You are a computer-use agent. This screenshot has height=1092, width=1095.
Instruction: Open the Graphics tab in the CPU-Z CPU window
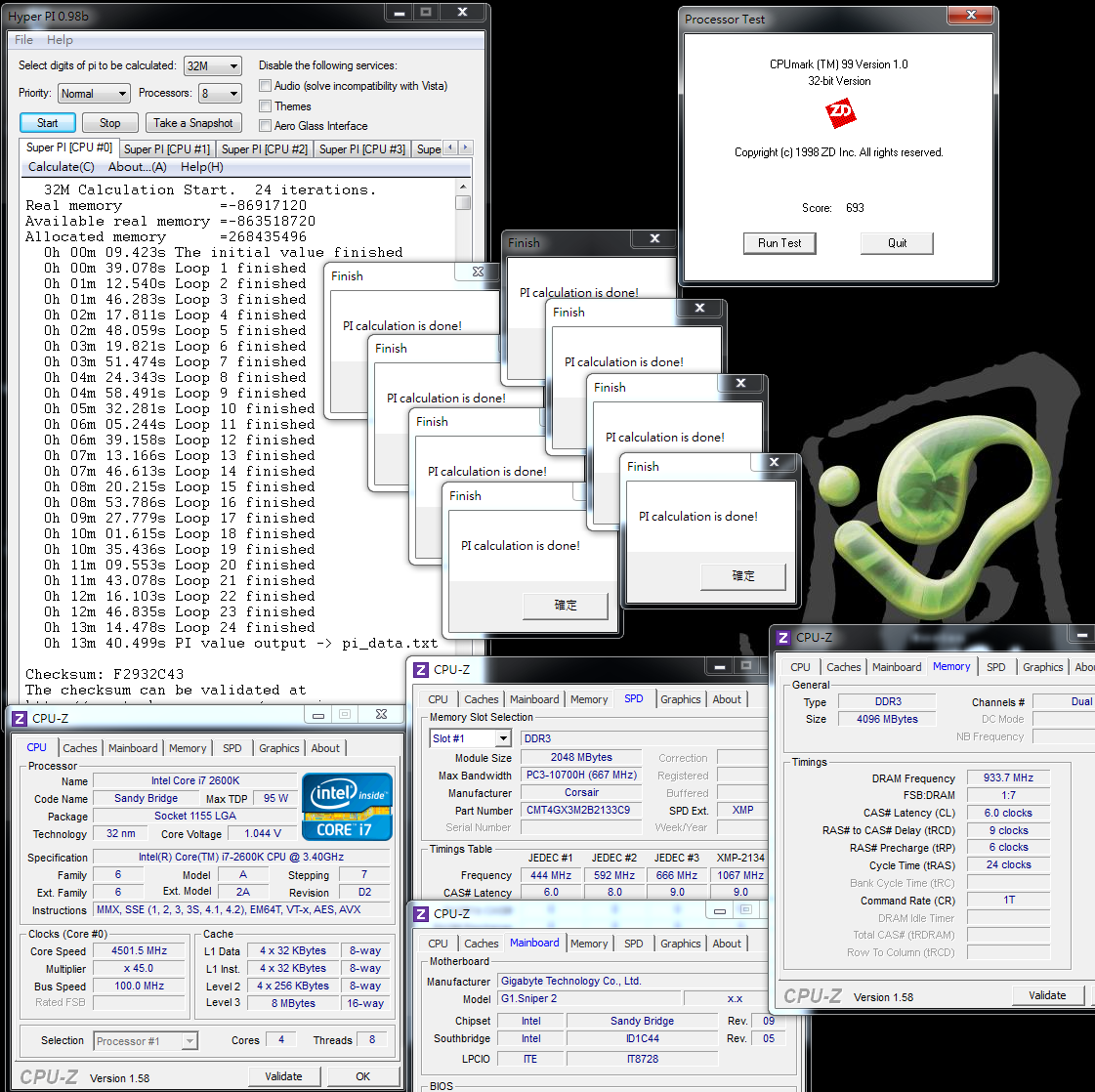tap(278, 748)
